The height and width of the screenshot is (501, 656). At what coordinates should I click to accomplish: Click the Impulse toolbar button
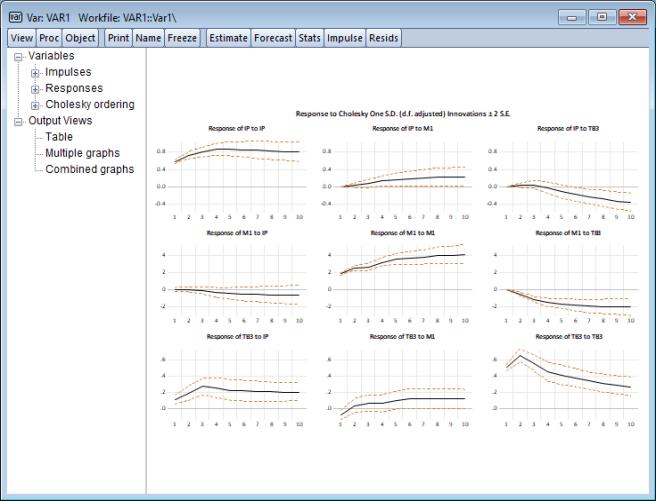[344, 38]
